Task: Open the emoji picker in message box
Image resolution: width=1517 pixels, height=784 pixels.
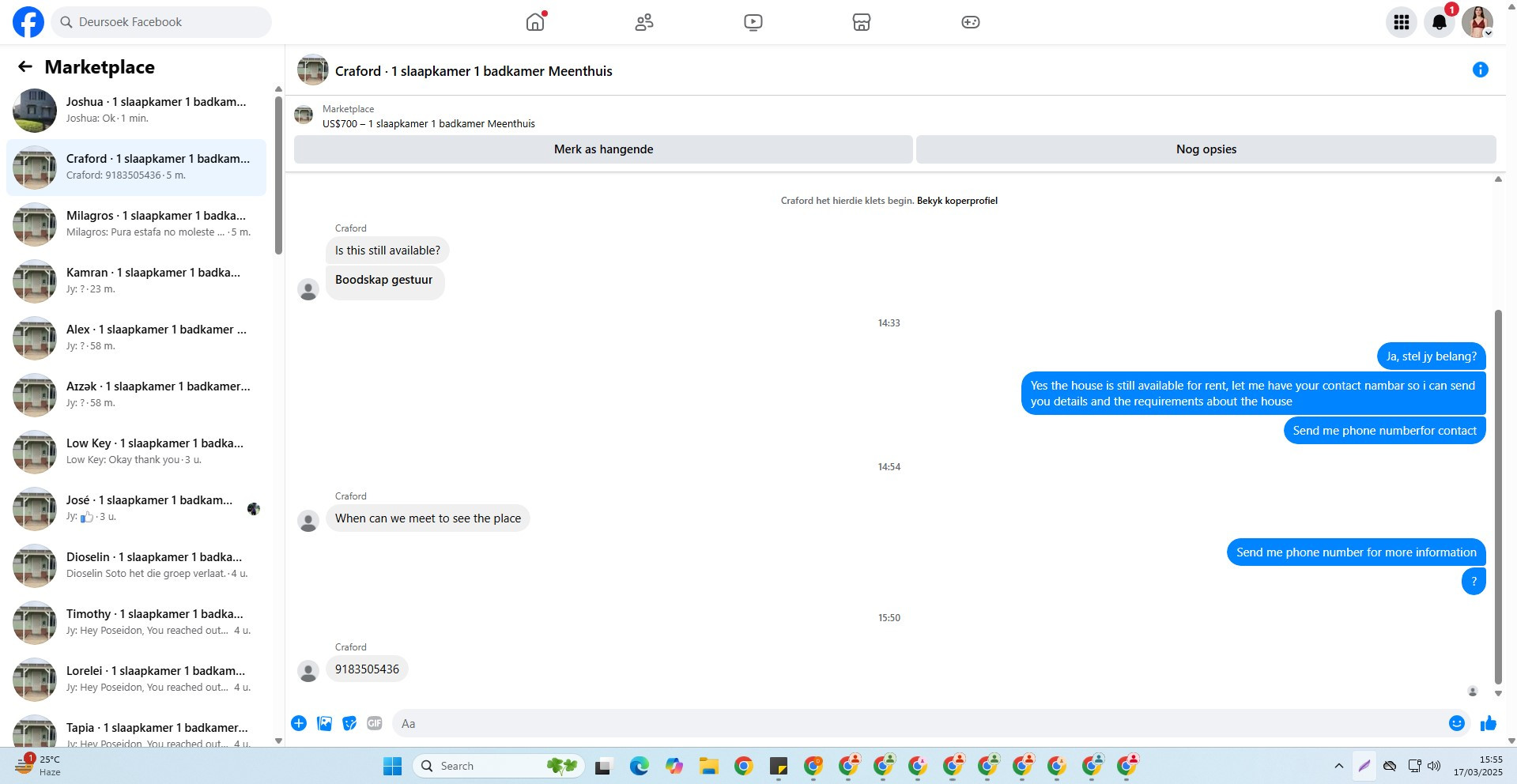Action: [x=1457, y=723]
